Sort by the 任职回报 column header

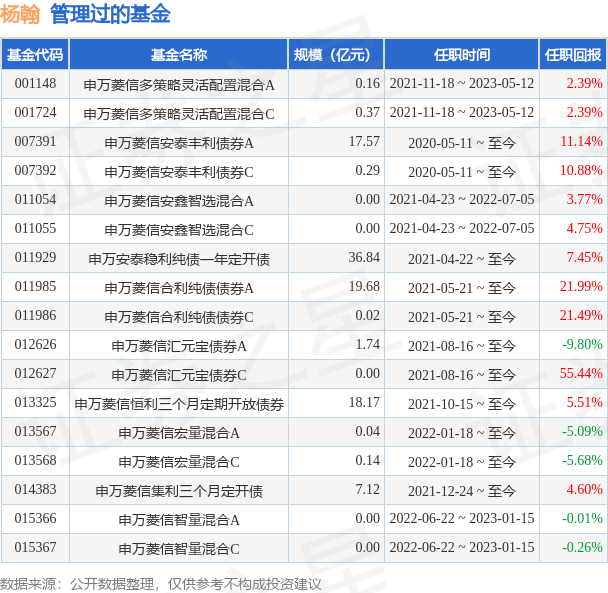tap(572, 55)
